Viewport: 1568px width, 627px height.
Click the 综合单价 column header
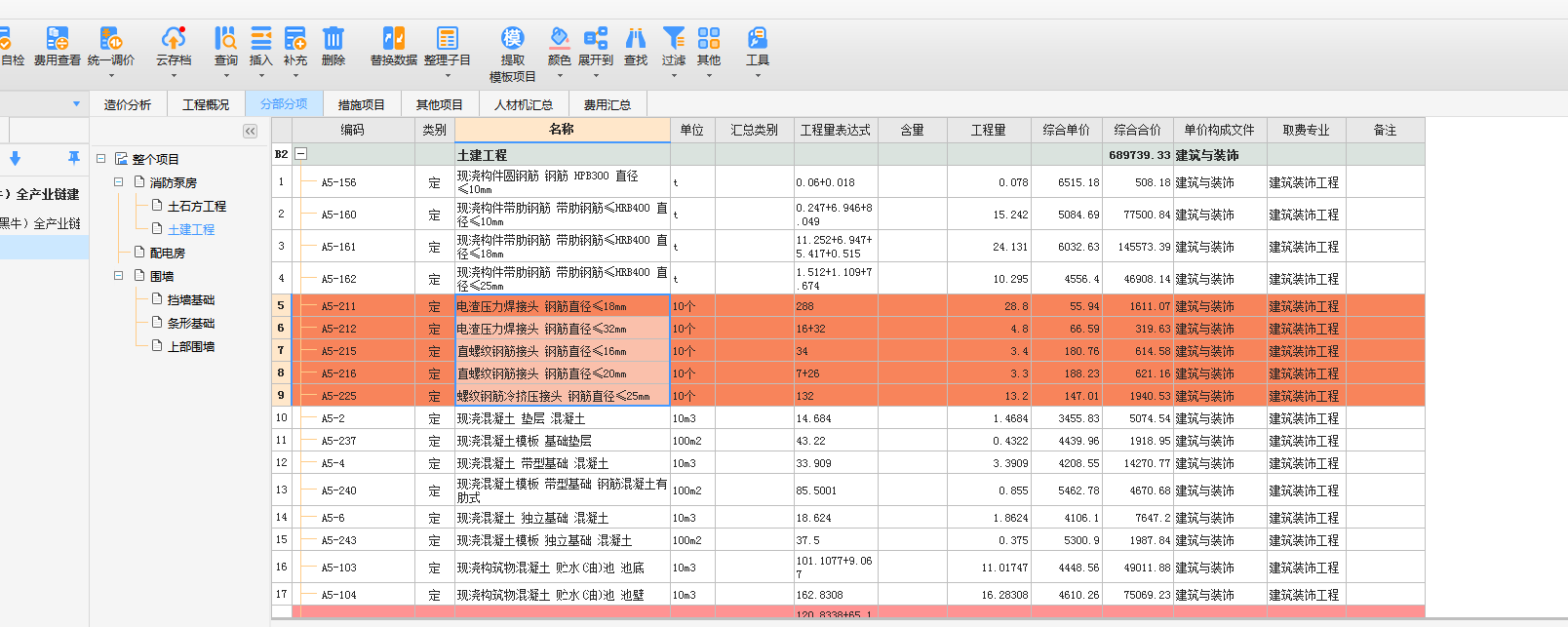1067,130
